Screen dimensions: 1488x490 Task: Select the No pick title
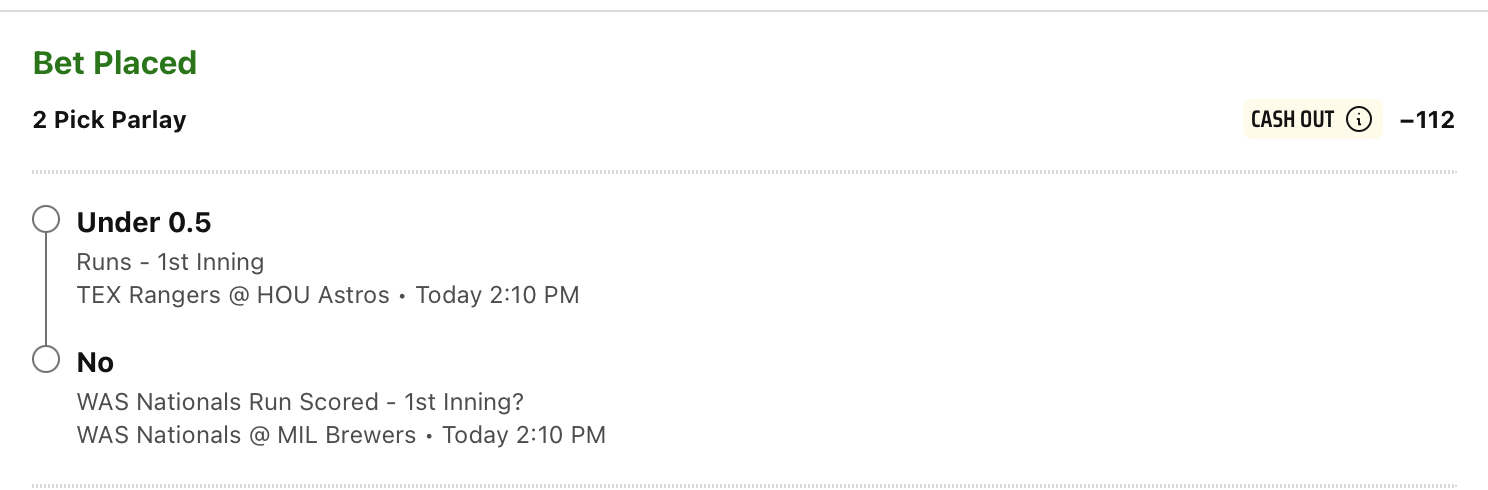(95, 362)
